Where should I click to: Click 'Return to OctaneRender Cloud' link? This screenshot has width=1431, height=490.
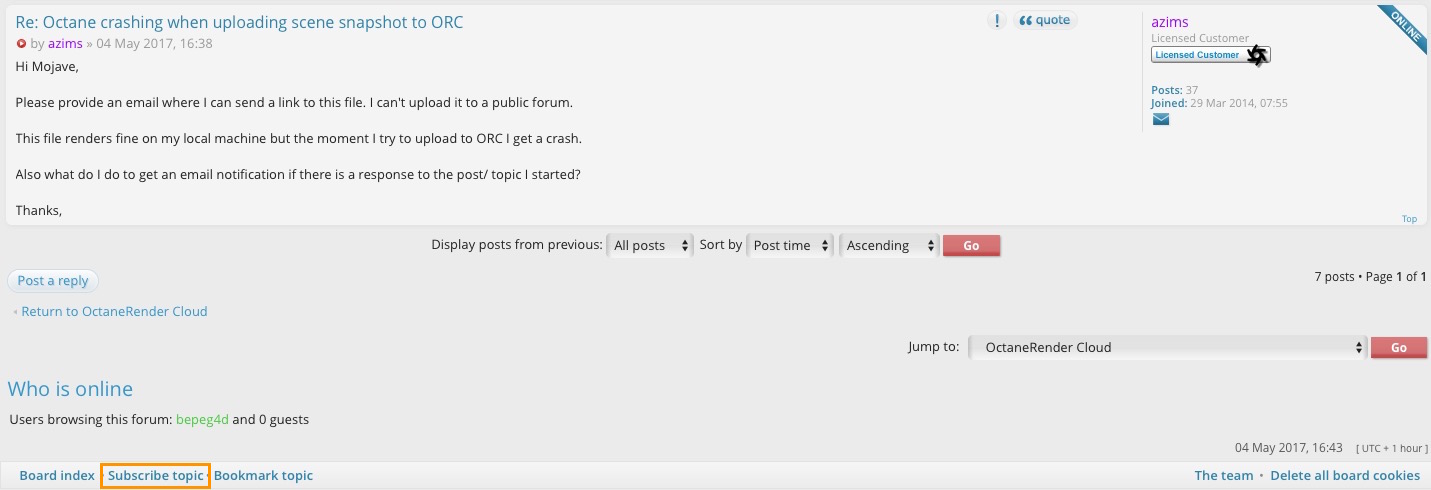click(114, 311)
